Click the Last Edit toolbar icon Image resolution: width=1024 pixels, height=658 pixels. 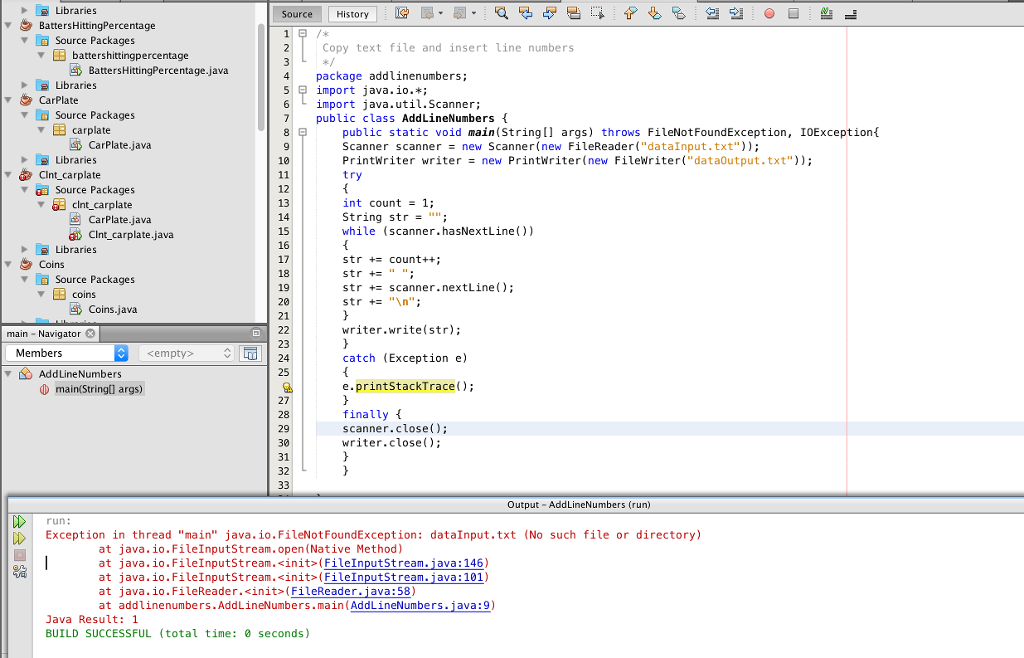point(403,14)
